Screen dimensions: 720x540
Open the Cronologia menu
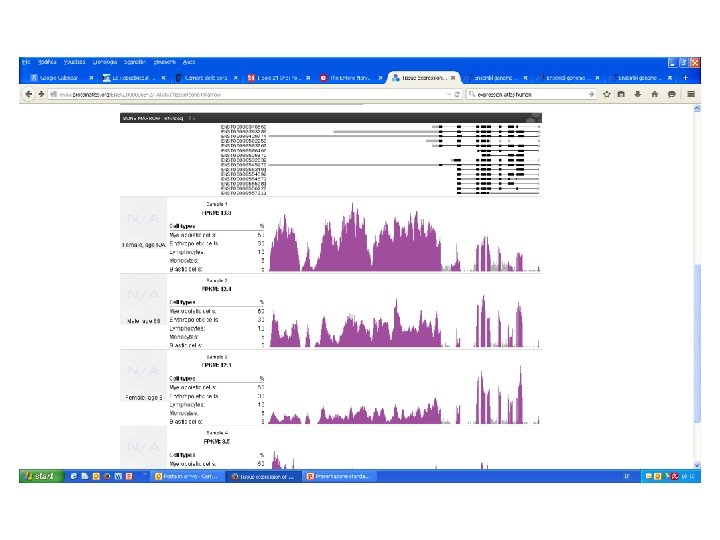[105, 62]
